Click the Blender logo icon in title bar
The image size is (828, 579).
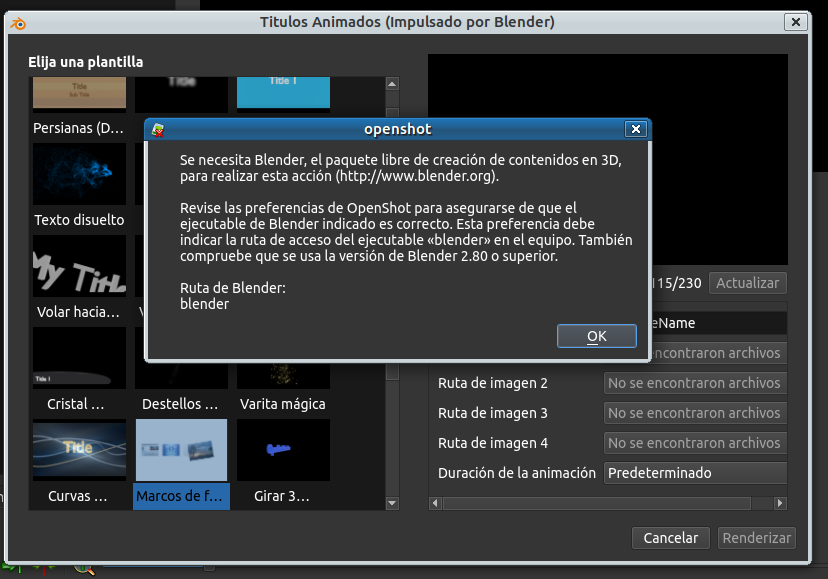point(18,23)
